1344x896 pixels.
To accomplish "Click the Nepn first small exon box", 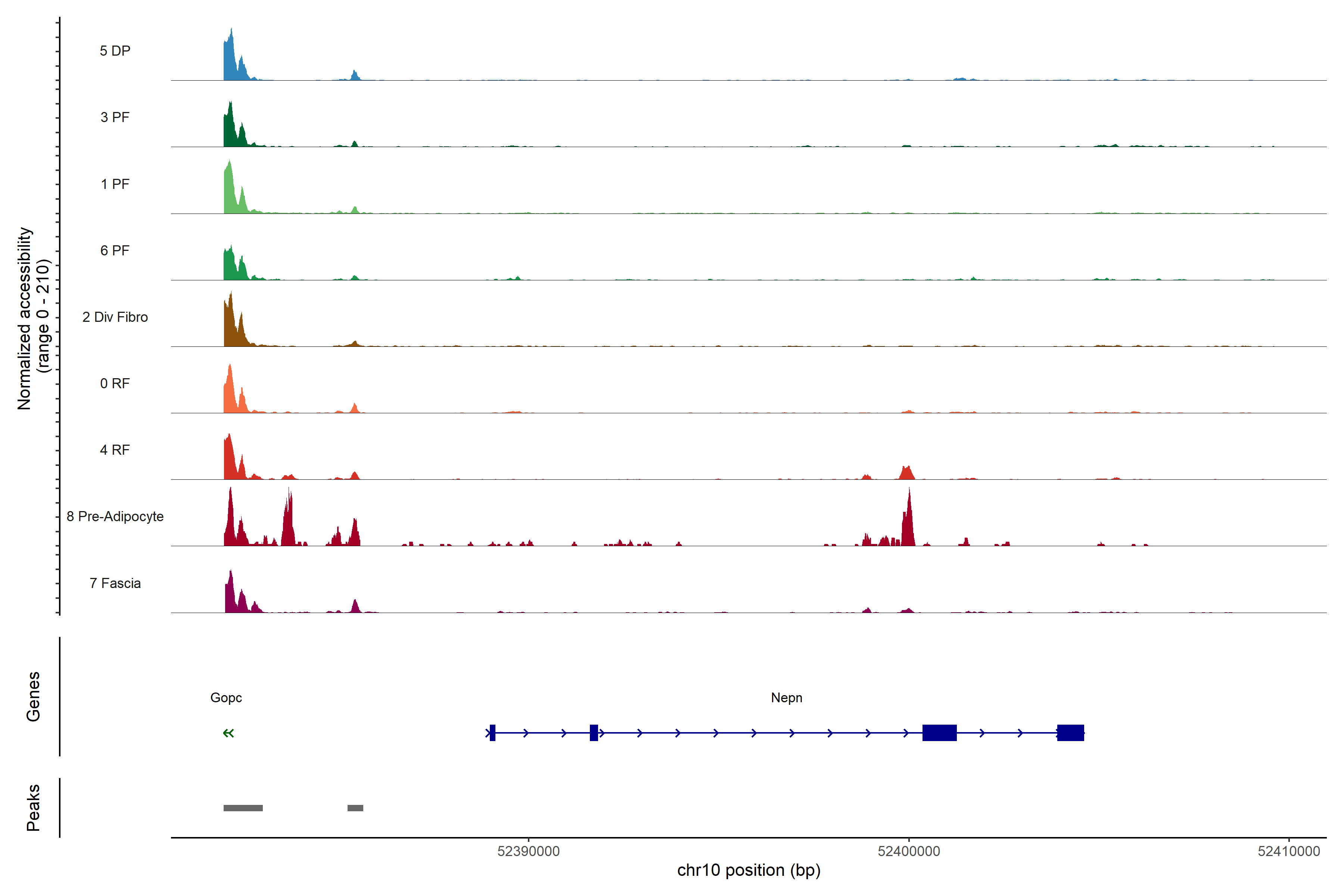I will tap(492, 732).
